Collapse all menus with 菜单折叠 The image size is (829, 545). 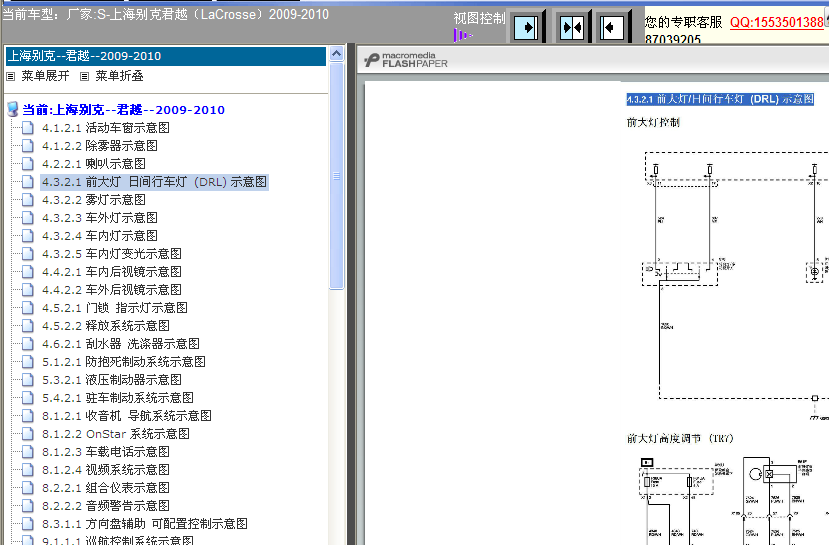click(119, 76)
